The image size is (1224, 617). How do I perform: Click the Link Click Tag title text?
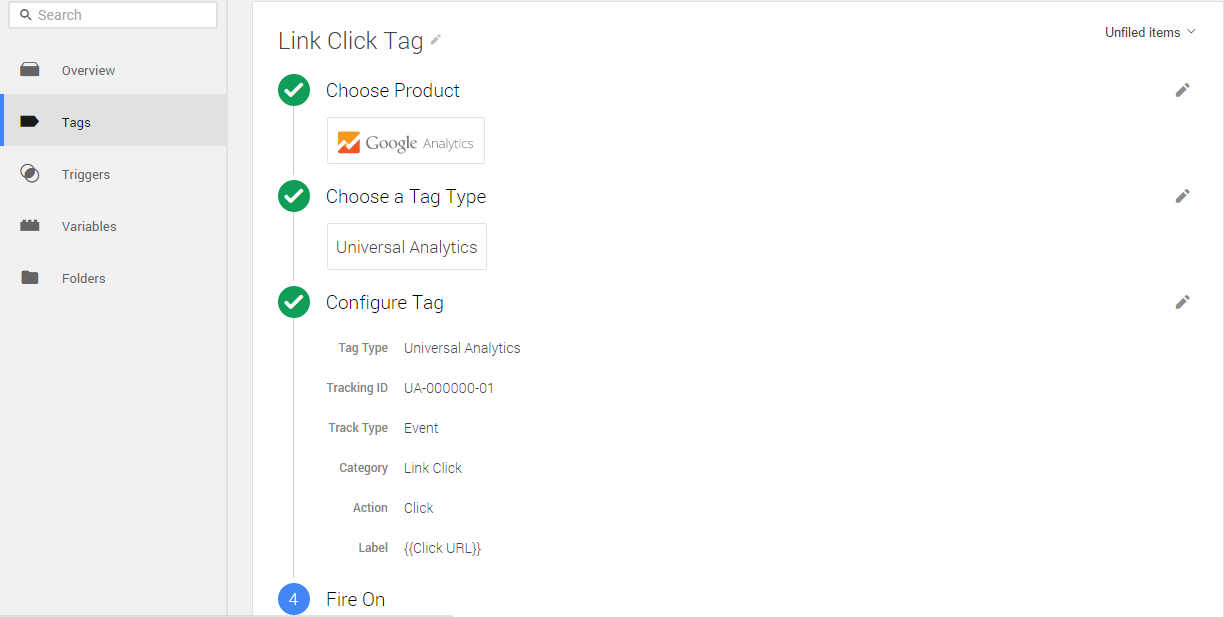coord(350,41)
